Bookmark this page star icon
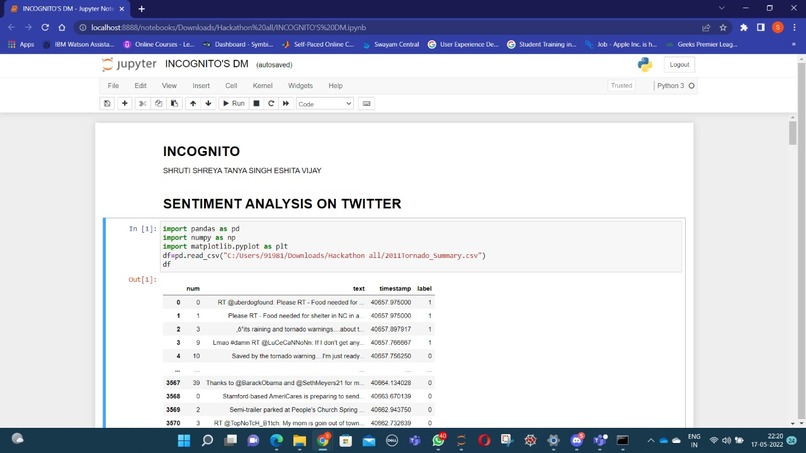806x453 pixels. point(723,28)
